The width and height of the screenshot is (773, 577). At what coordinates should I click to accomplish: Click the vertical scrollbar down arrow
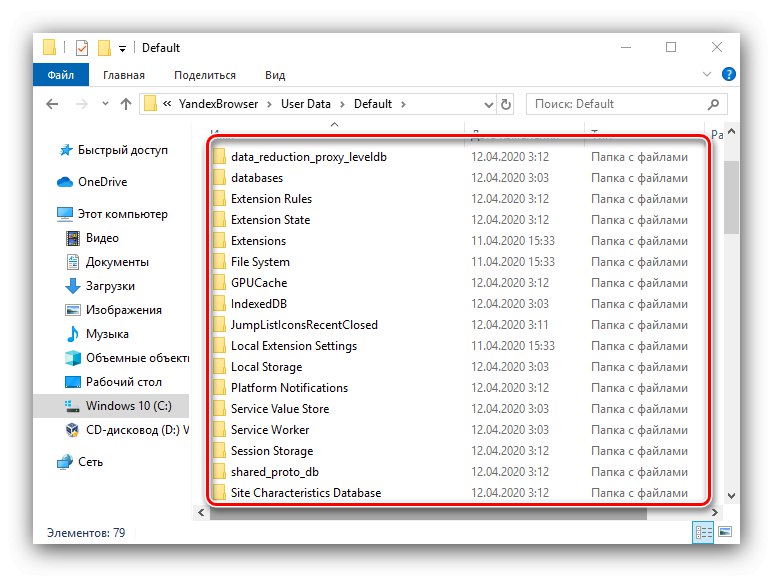pyautogui.click(x=732, y=496)
